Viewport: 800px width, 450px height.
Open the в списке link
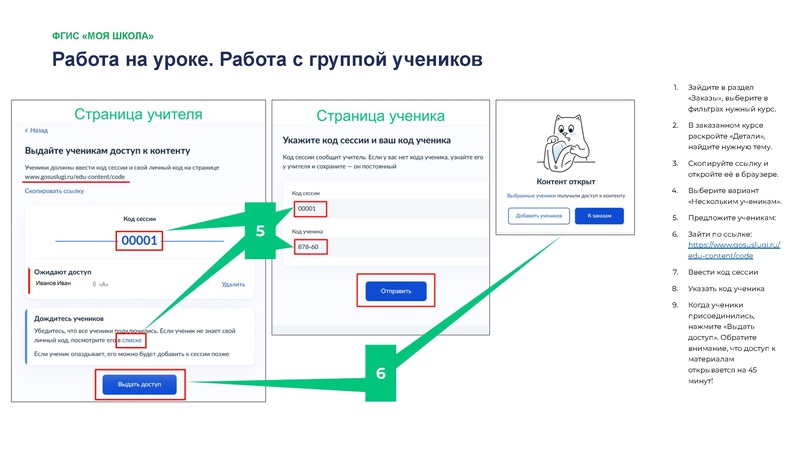pos(130,340)
